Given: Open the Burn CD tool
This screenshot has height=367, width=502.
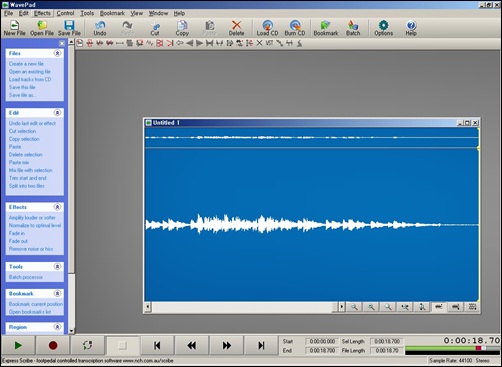Looking at the screenshot, I should (295, 28).
